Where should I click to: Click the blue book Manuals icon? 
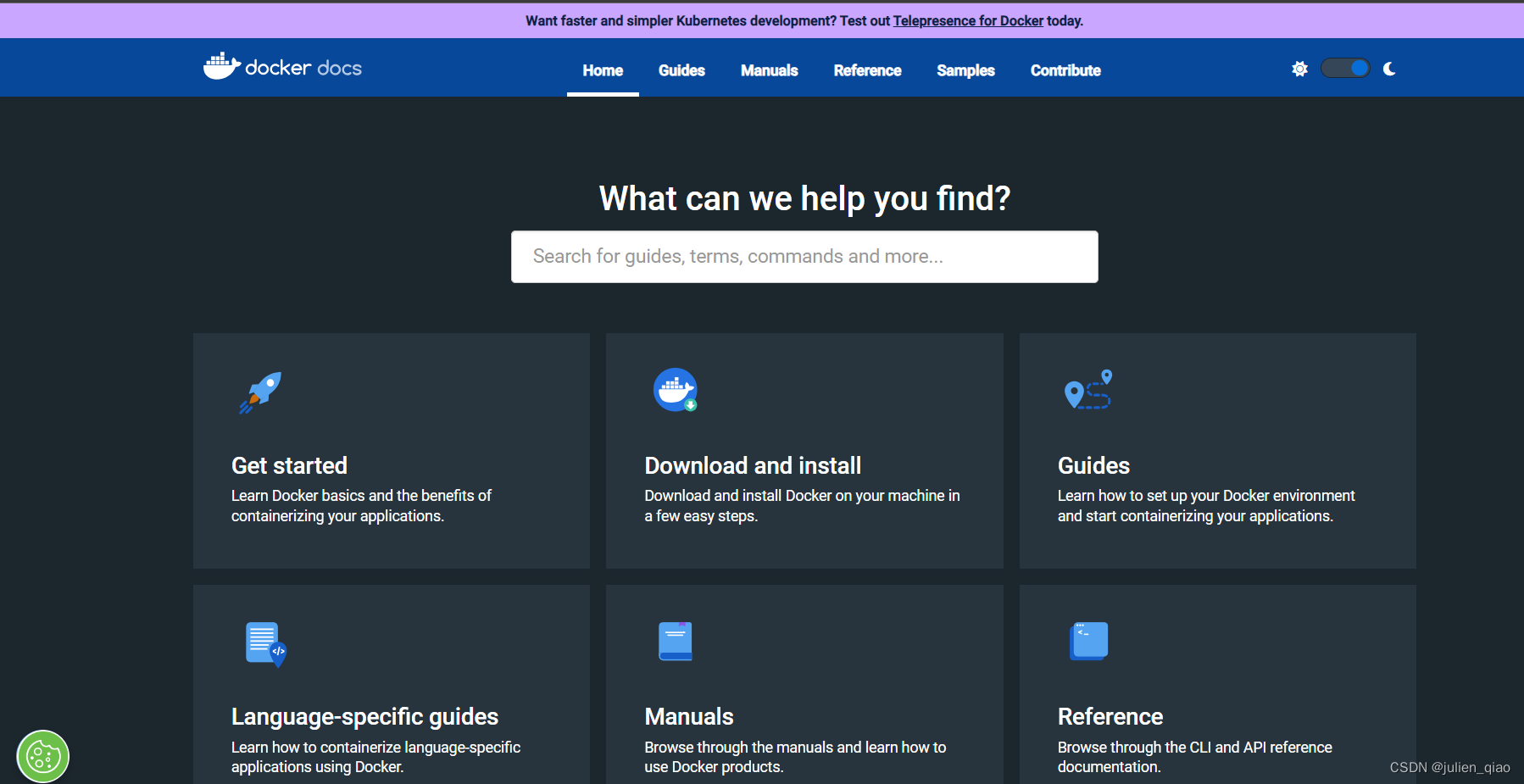click(x=676, y=641)
